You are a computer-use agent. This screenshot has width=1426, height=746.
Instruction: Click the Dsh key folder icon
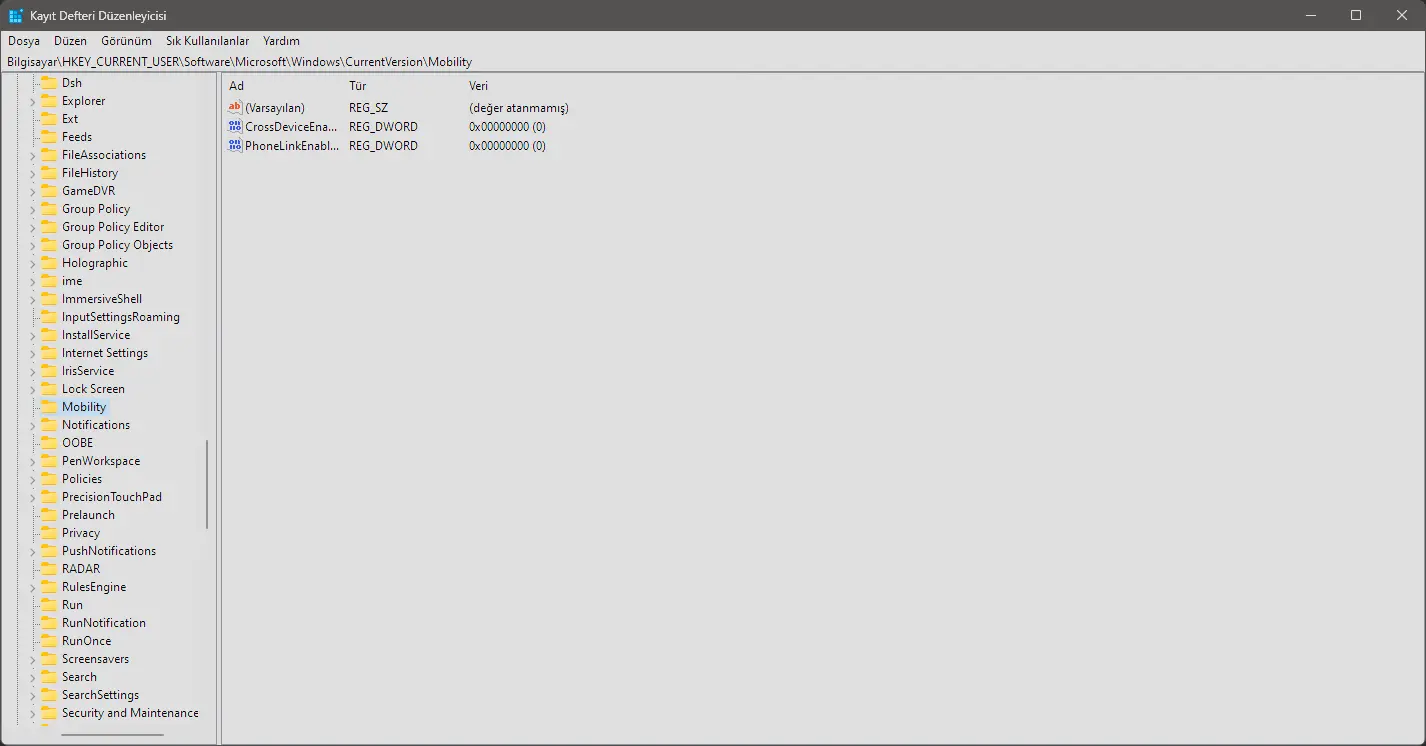(x=48, y=83)
